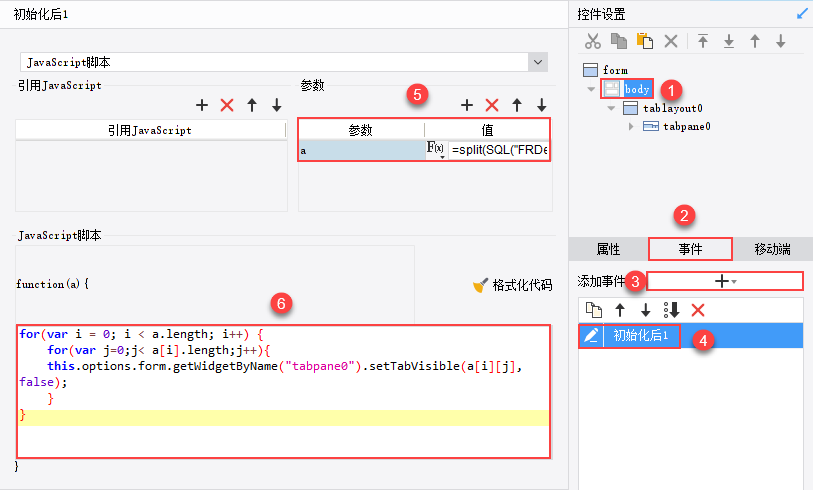Expand the tabpane0 tree node

coord(631,126)
